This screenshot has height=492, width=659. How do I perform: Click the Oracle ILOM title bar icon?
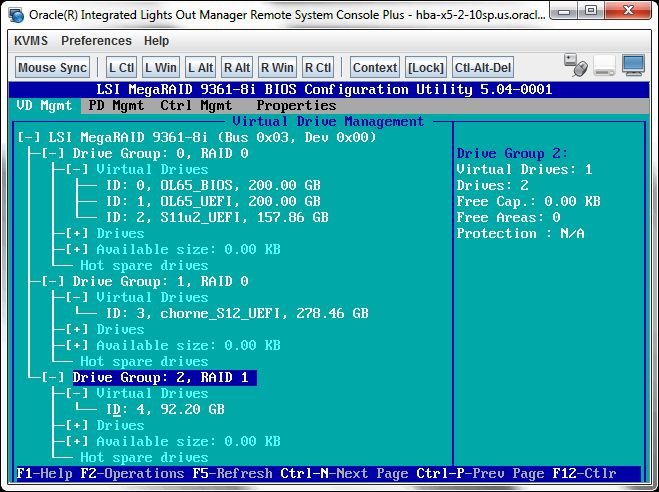(16, 14)
